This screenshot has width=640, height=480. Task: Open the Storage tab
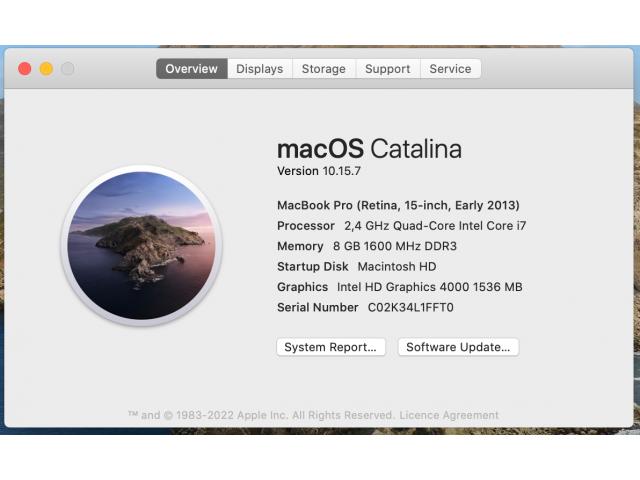324,69
